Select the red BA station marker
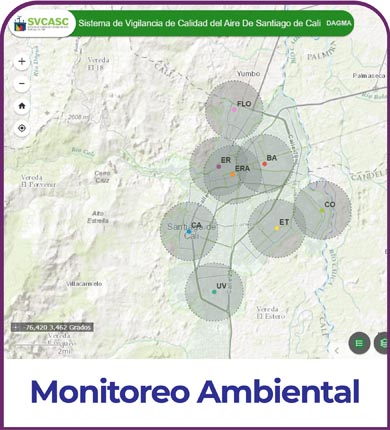 tap(265, 164)
